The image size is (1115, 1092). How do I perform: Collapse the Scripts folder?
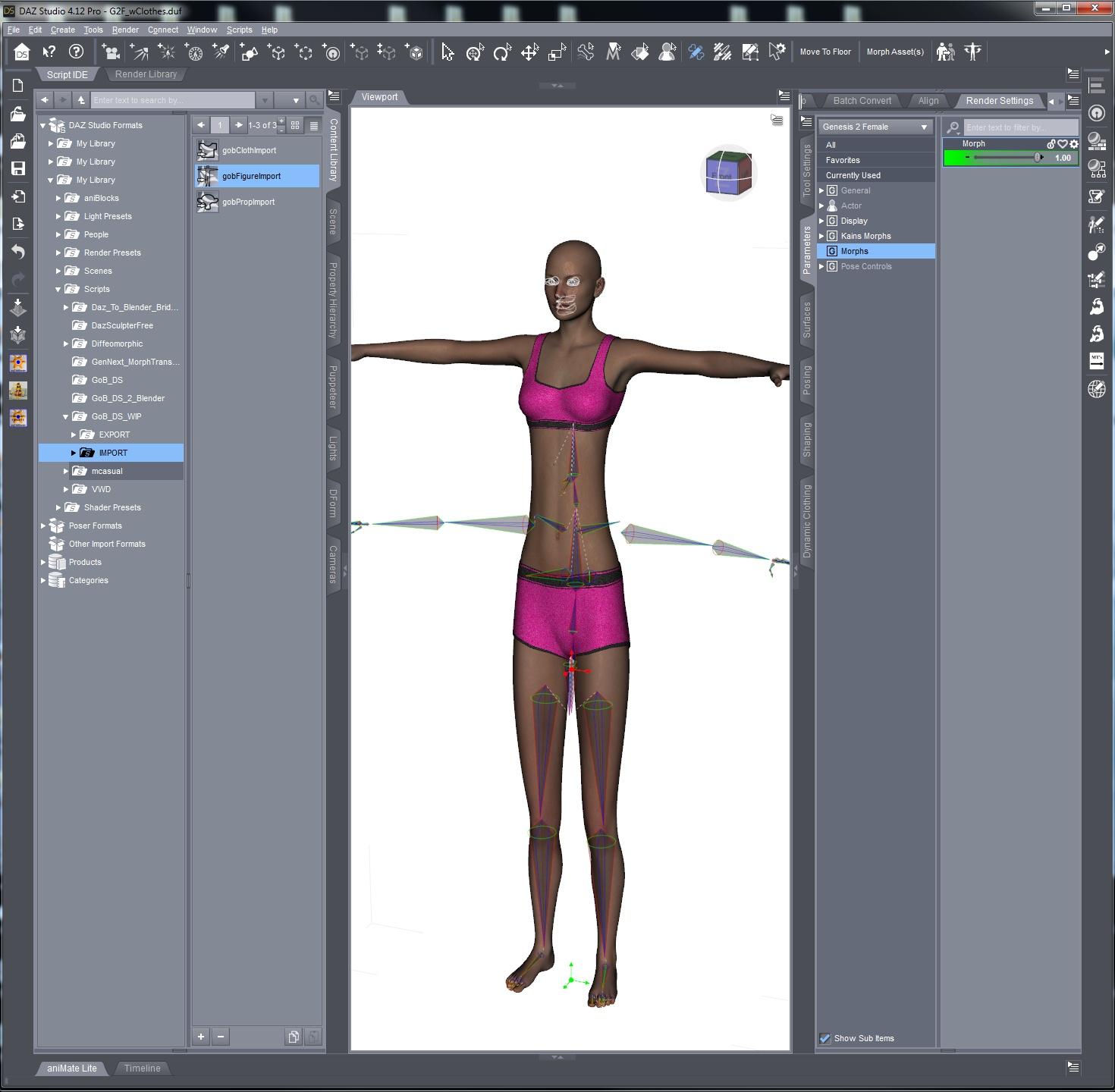coord(58,289)
